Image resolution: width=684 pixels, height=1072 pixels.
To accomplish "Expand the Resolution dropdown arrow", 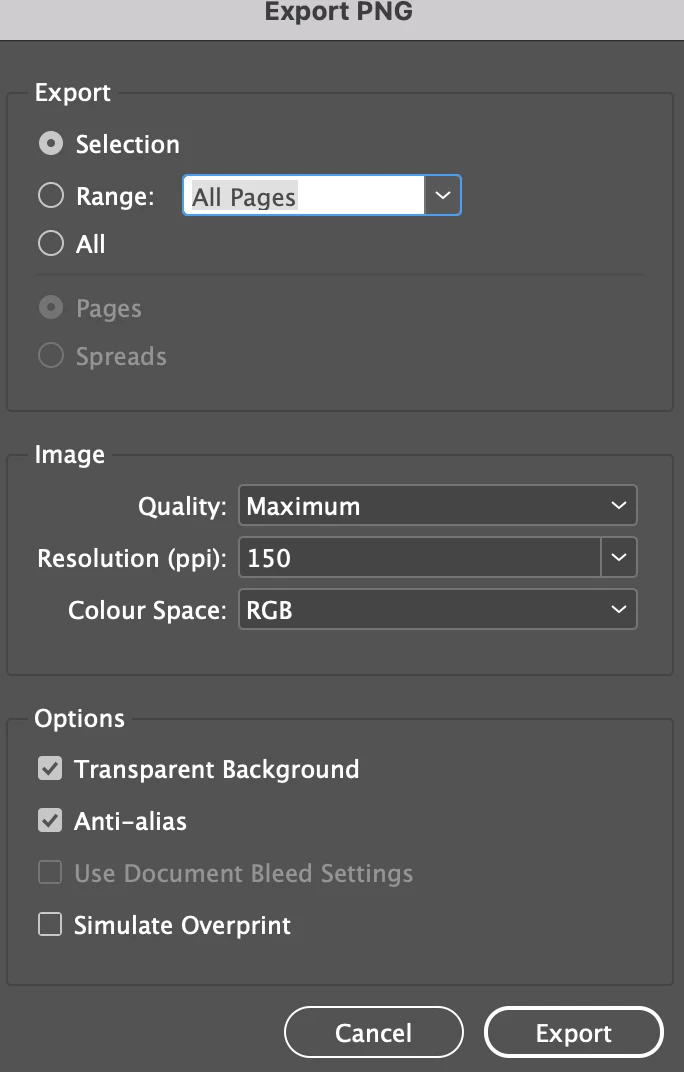I will click(619, 558).
